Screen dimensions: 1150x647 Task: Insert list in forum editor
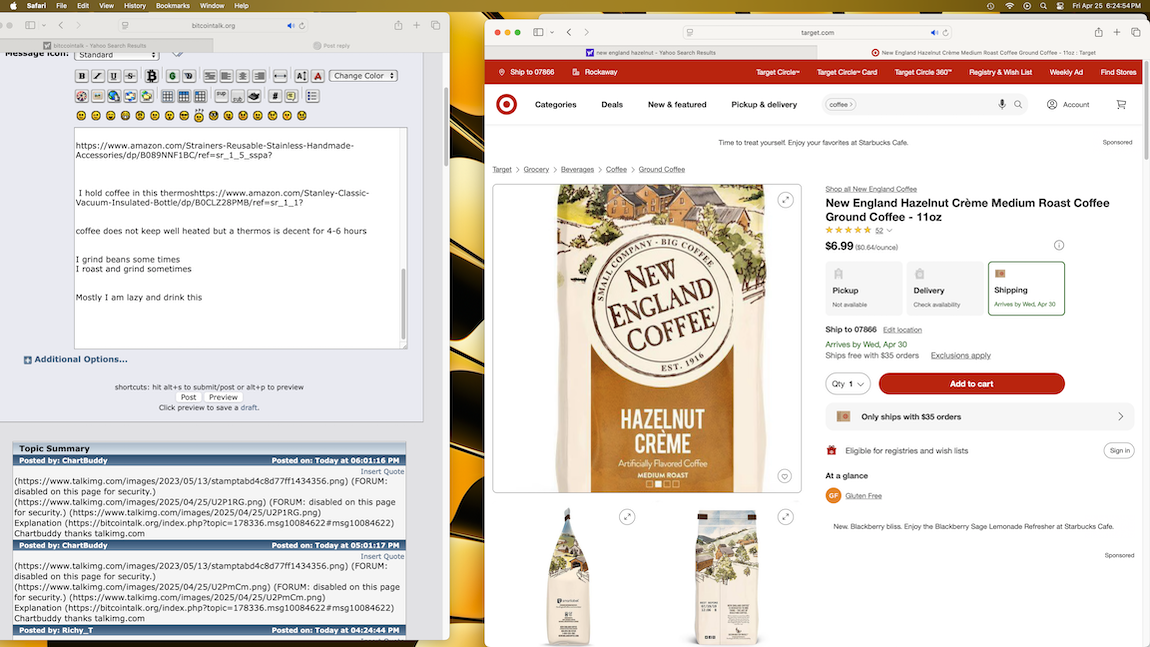point(312,96)
